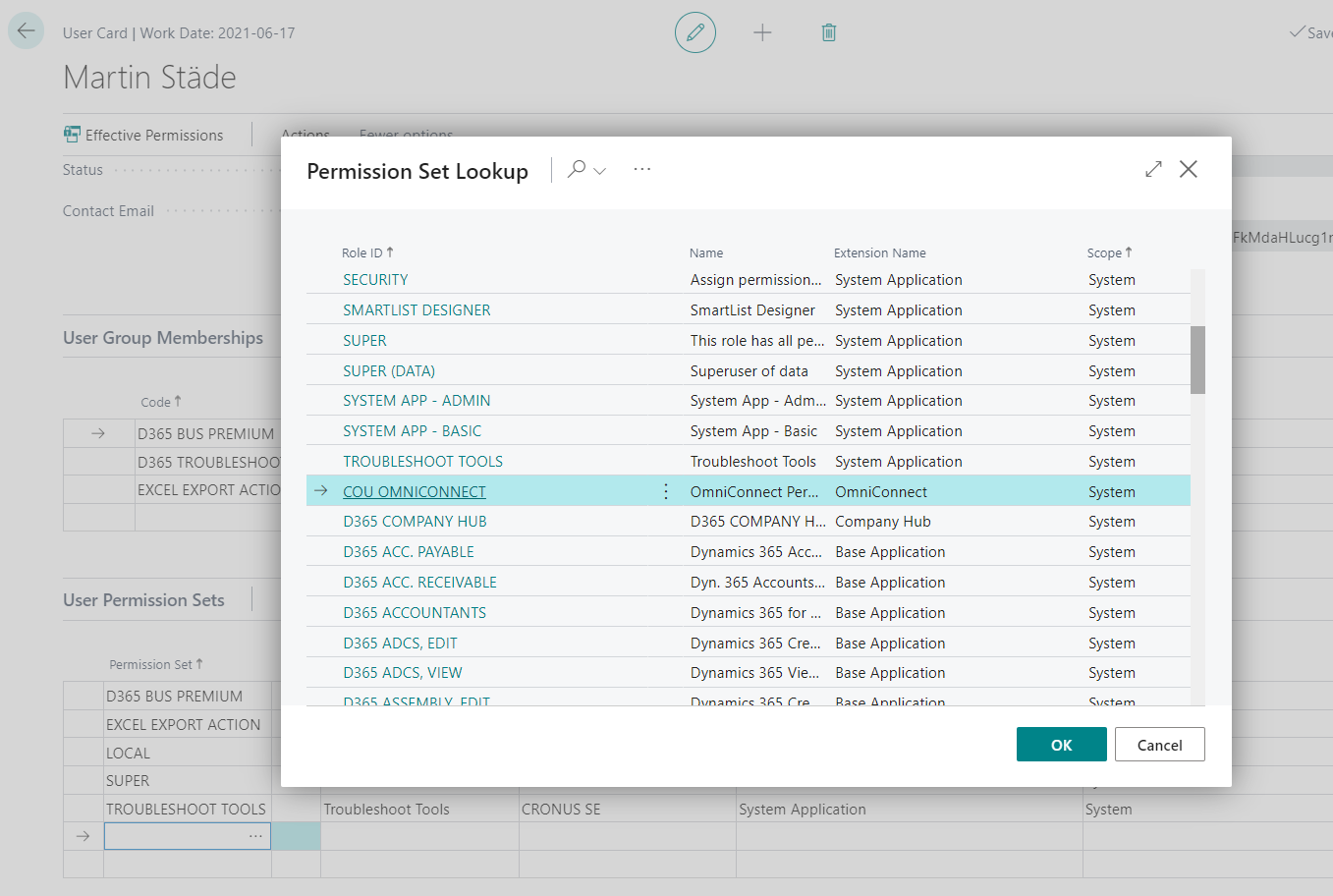Click the back navigation arrow
This screenshot has width=1333, height=896.
tap(26, 29)
